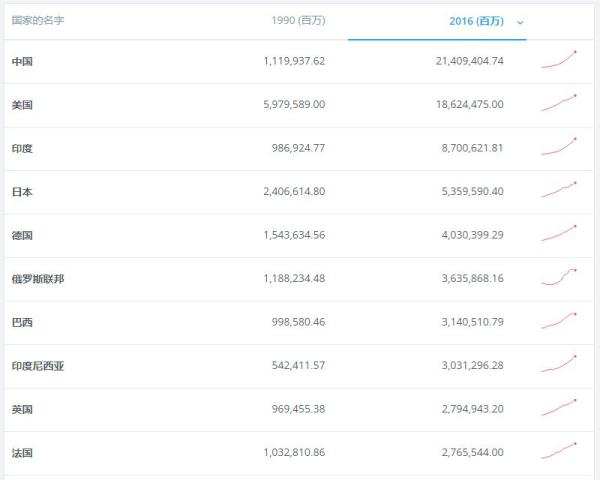Click 中国 2016 value 21,409,404.74
The height and width of the screenshot is (480, 600).
[x=455, y=61]
